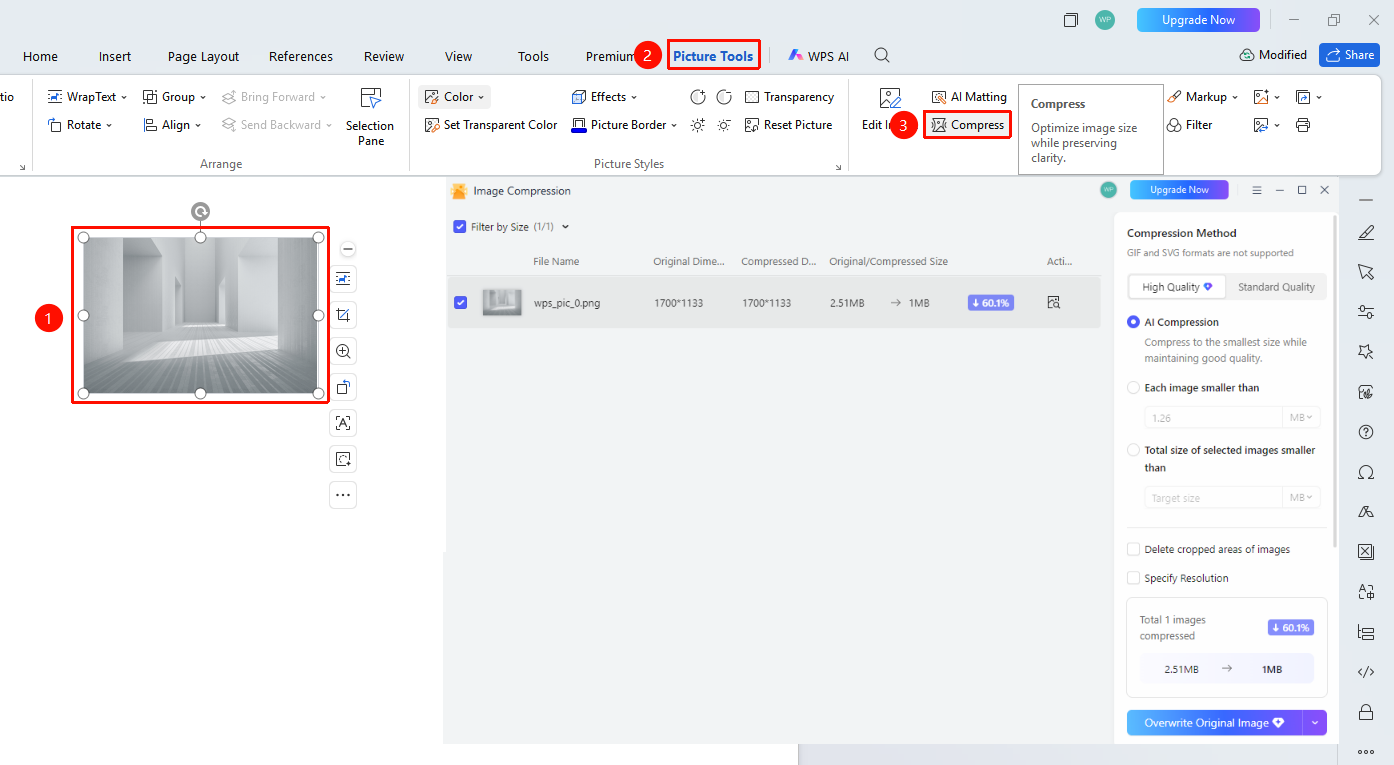1394x765 pixels.
Task: Select the AI Compression radio button
Action: [1133, 322]
